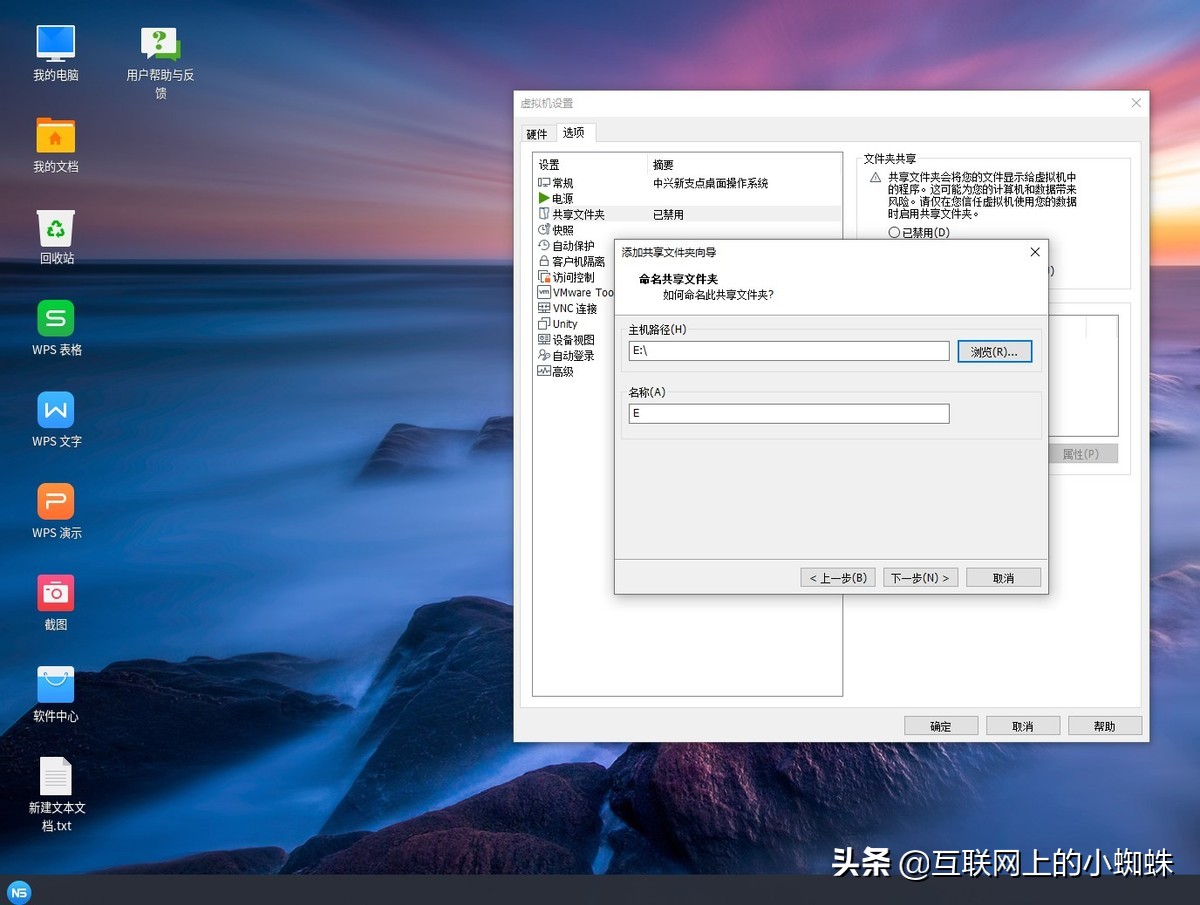The width and height of the screenshot is (1200, 905).
Task: Select the Unity settings entry
Action: click(x=565, y=323)
